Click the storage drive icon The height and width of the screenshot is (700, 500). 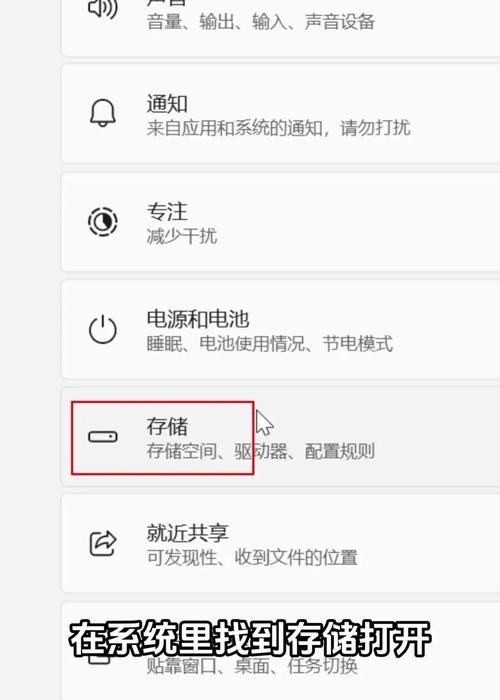(x=103, y=437)
